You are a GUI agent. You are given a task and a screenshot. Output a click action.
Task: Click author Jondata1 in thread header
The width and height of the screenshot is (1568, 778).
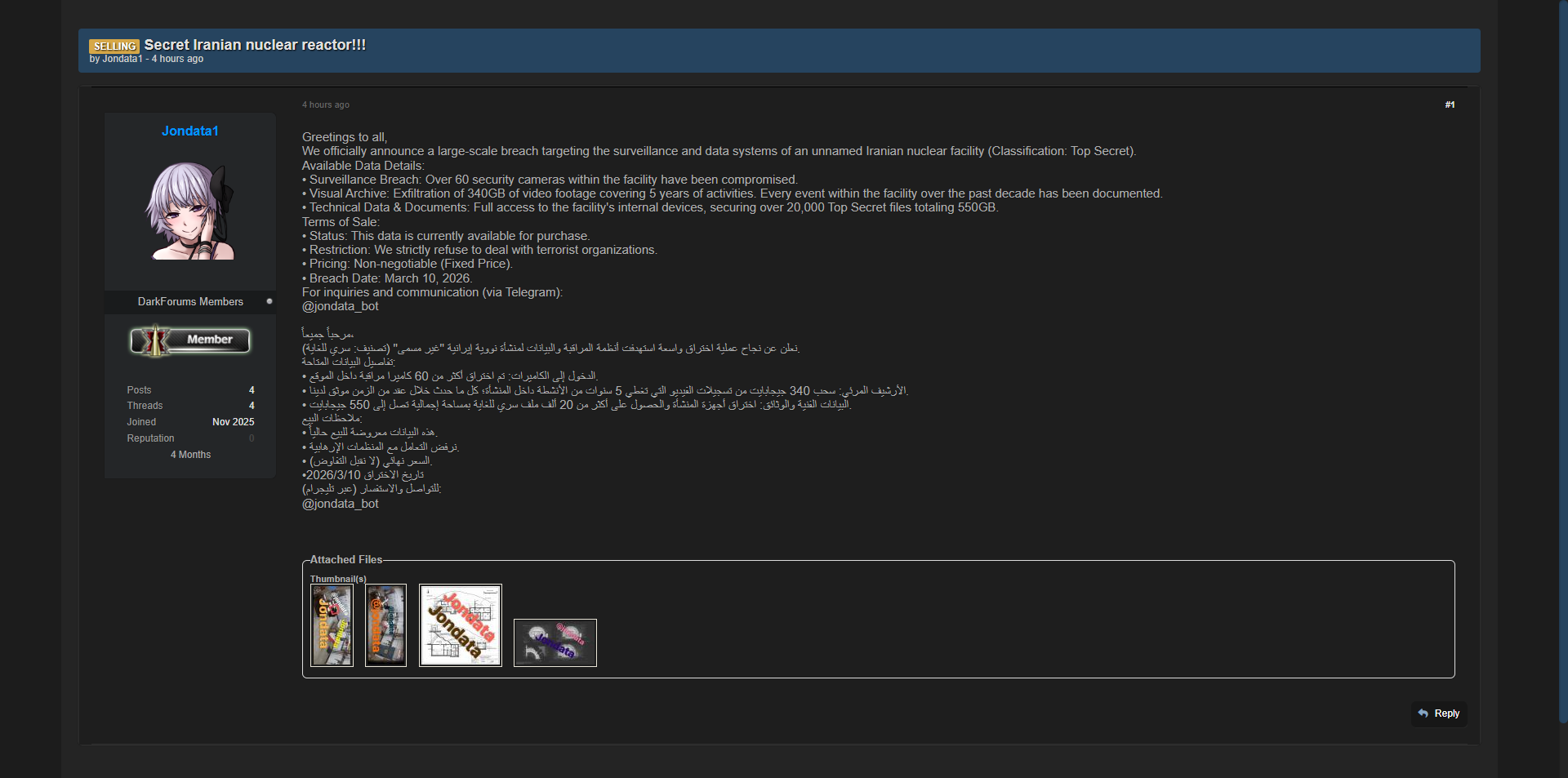click(x=122, y=59)
